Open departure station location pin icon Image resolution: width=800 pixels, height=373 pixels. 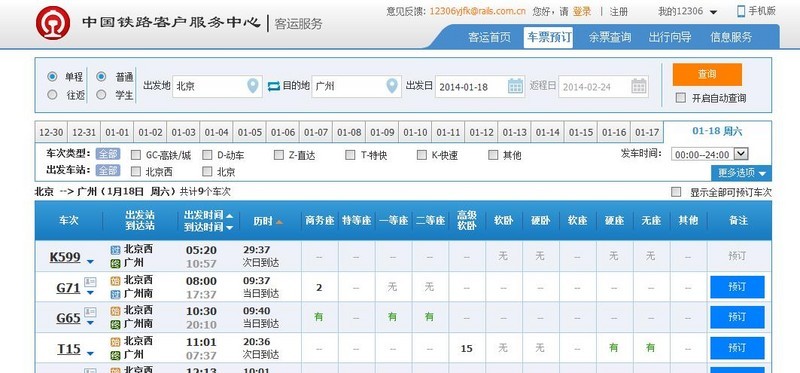point(253,86)
